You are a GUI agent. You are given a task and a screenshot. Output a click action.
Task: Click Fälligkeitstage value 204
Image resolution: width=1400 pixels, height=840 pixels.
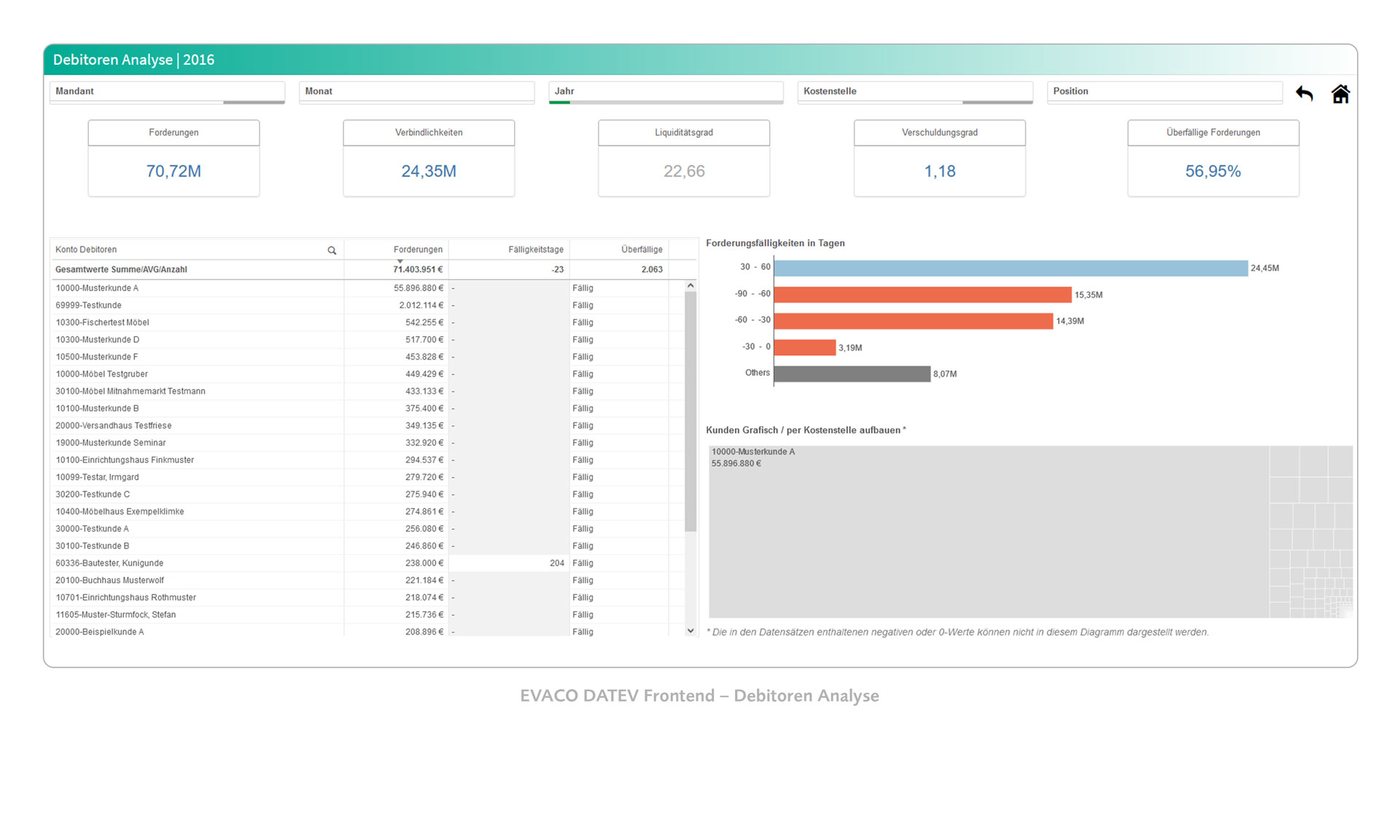click(x=557, y=563)
